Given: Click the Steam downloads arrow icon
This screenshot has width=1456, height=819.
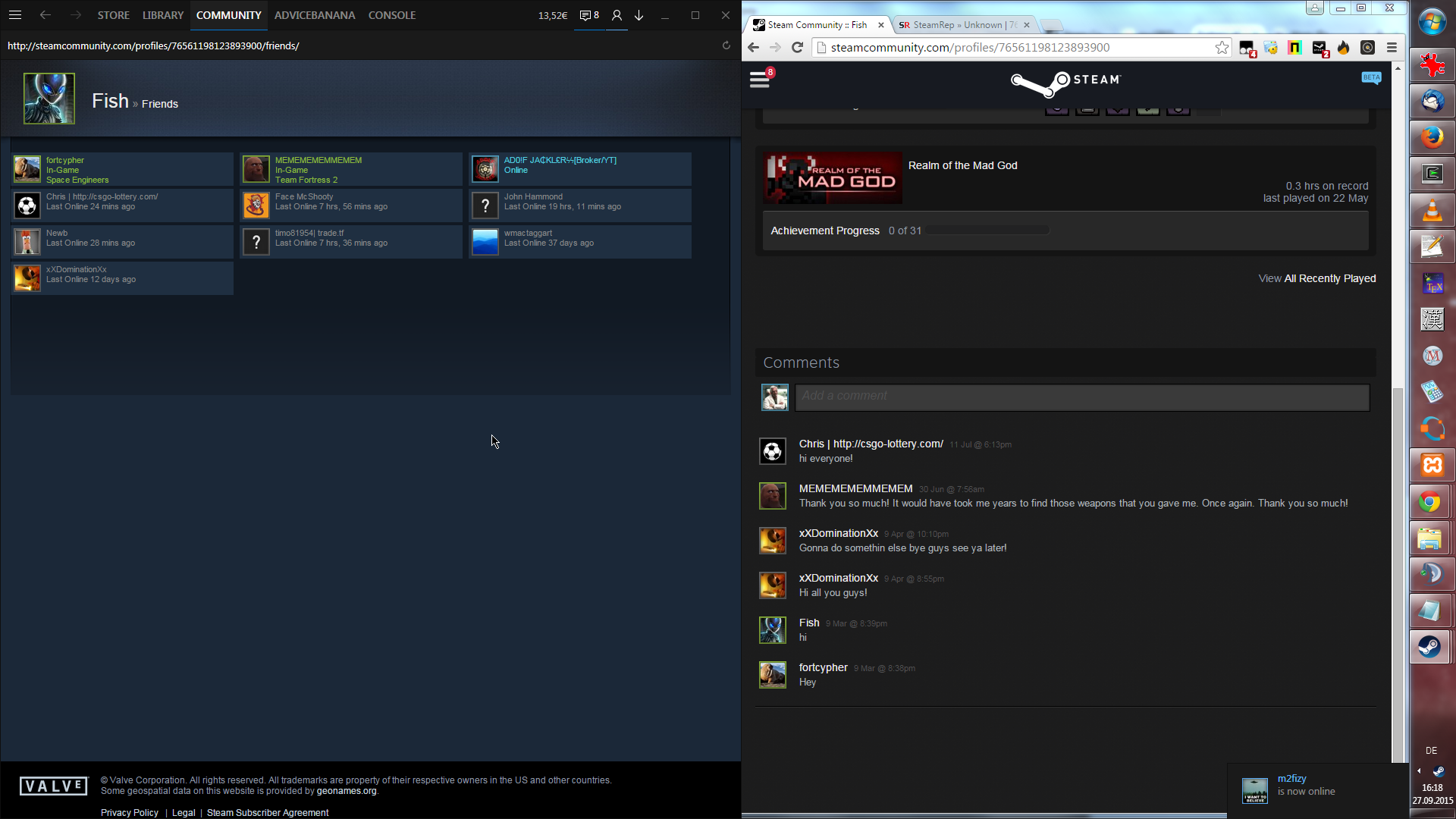Looking at the screenshot, I should [x=639, y=15].
